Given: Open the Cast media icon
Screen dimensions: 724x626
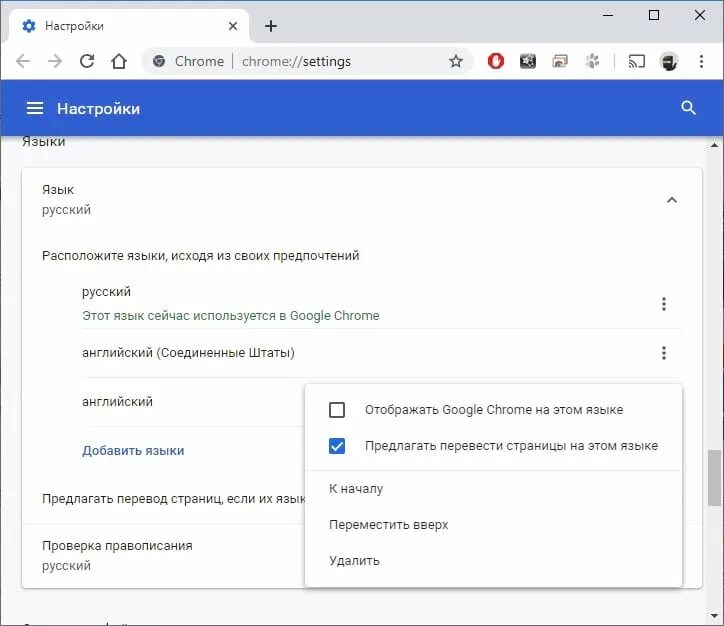Looking at the screenshot, I should (x=637, y=61).
